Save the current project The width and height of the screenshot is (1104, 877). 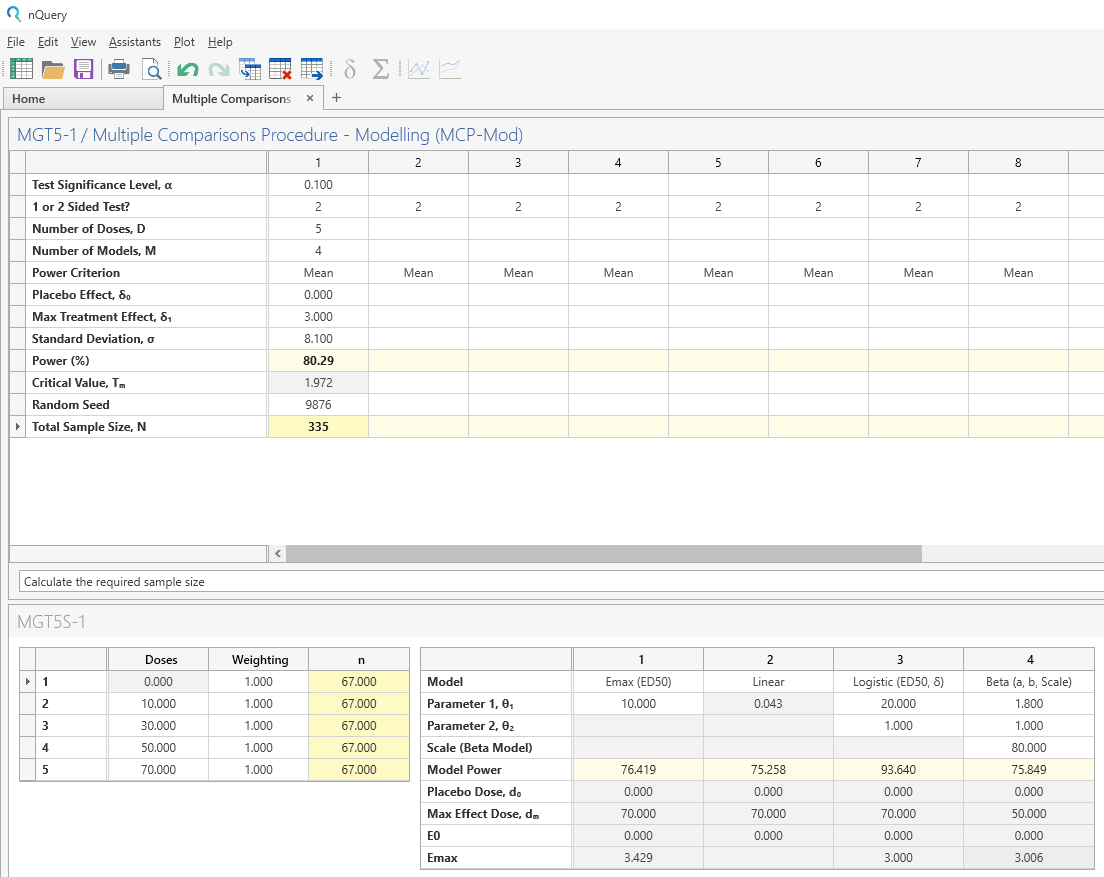pyautogui.click(x=83, y=68)
